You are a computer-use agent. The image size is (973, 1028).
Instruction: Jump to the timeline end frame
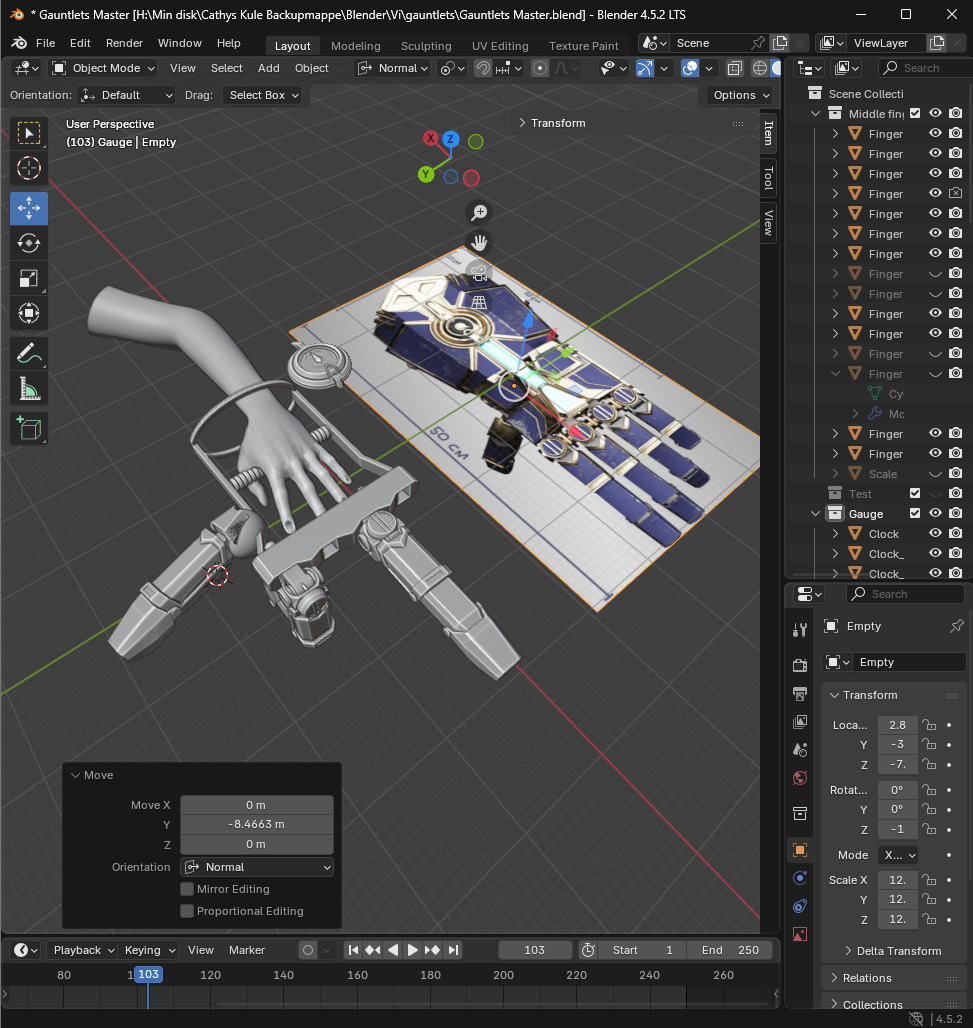point(453,950)
